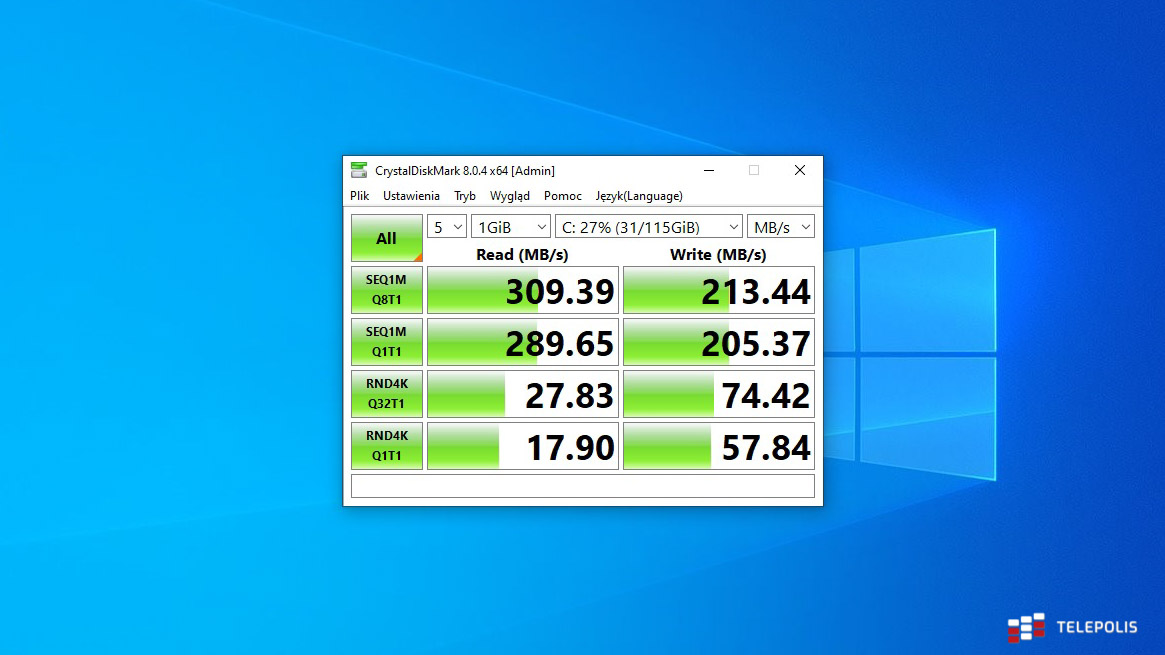This screenshot has height=655, width=1165.
Task: Open the test count dropdown showing 5
Action: [x=447, y=227]
